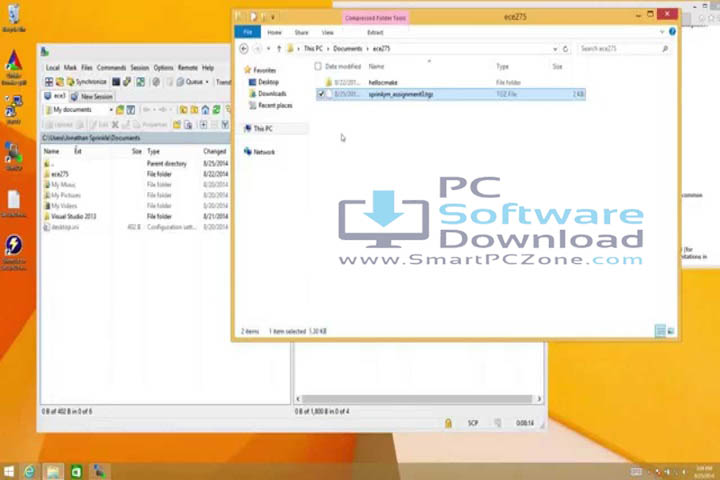Open the Help menu in WinSCP
This screenshot has height=480, width=720.
(208, 68)
